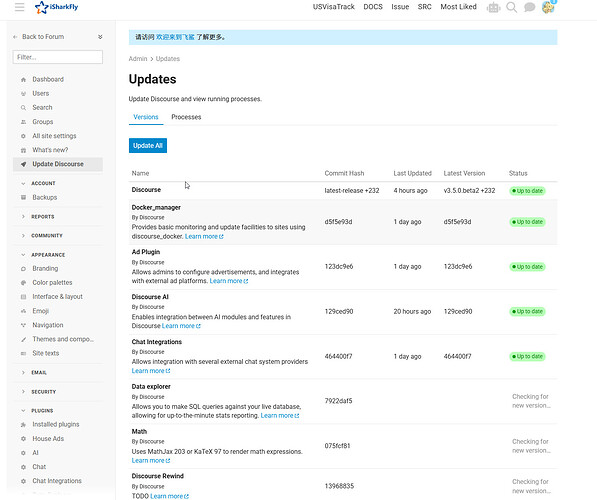Click the Color palettes icon

(23, 283)
